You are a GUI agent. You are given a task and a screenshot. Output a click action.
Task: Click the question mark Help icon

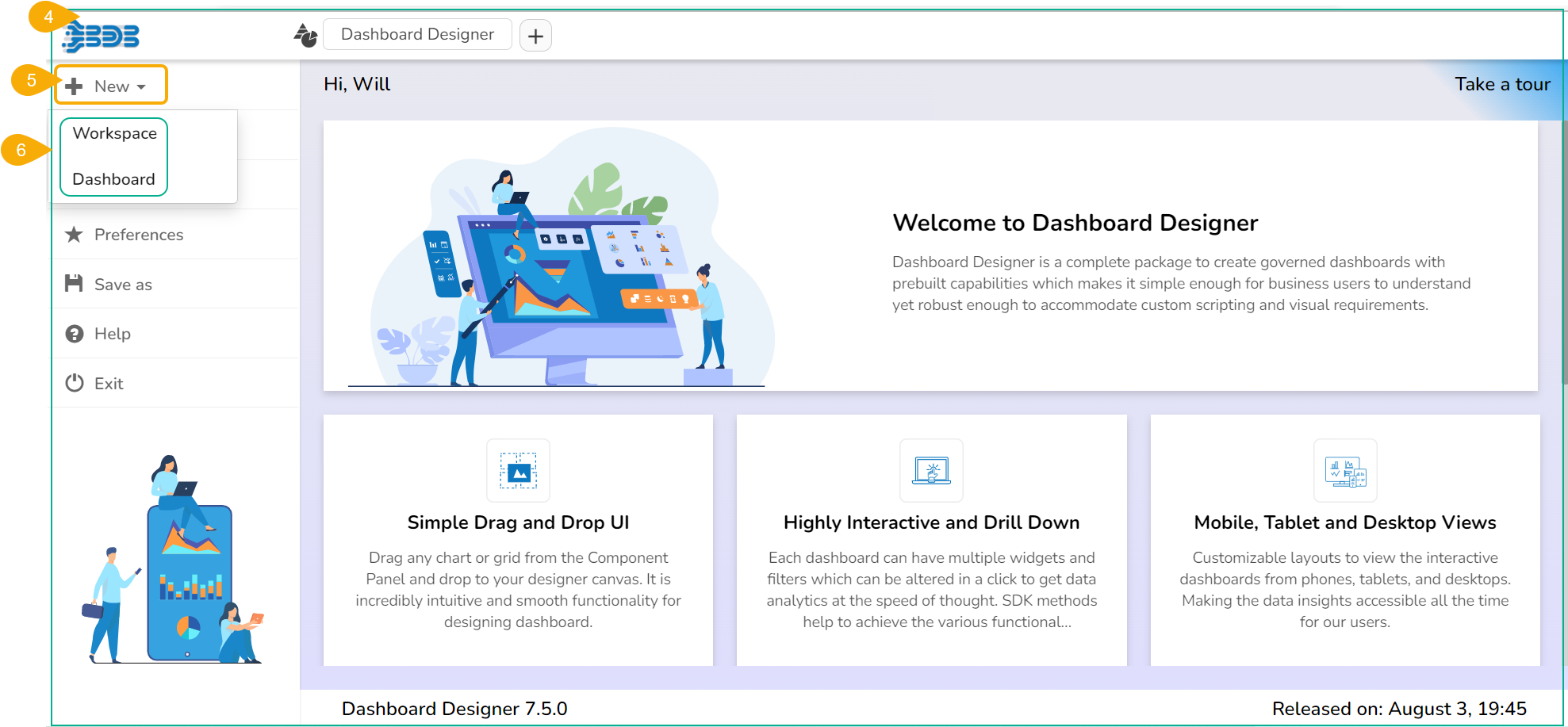[74, 334]
